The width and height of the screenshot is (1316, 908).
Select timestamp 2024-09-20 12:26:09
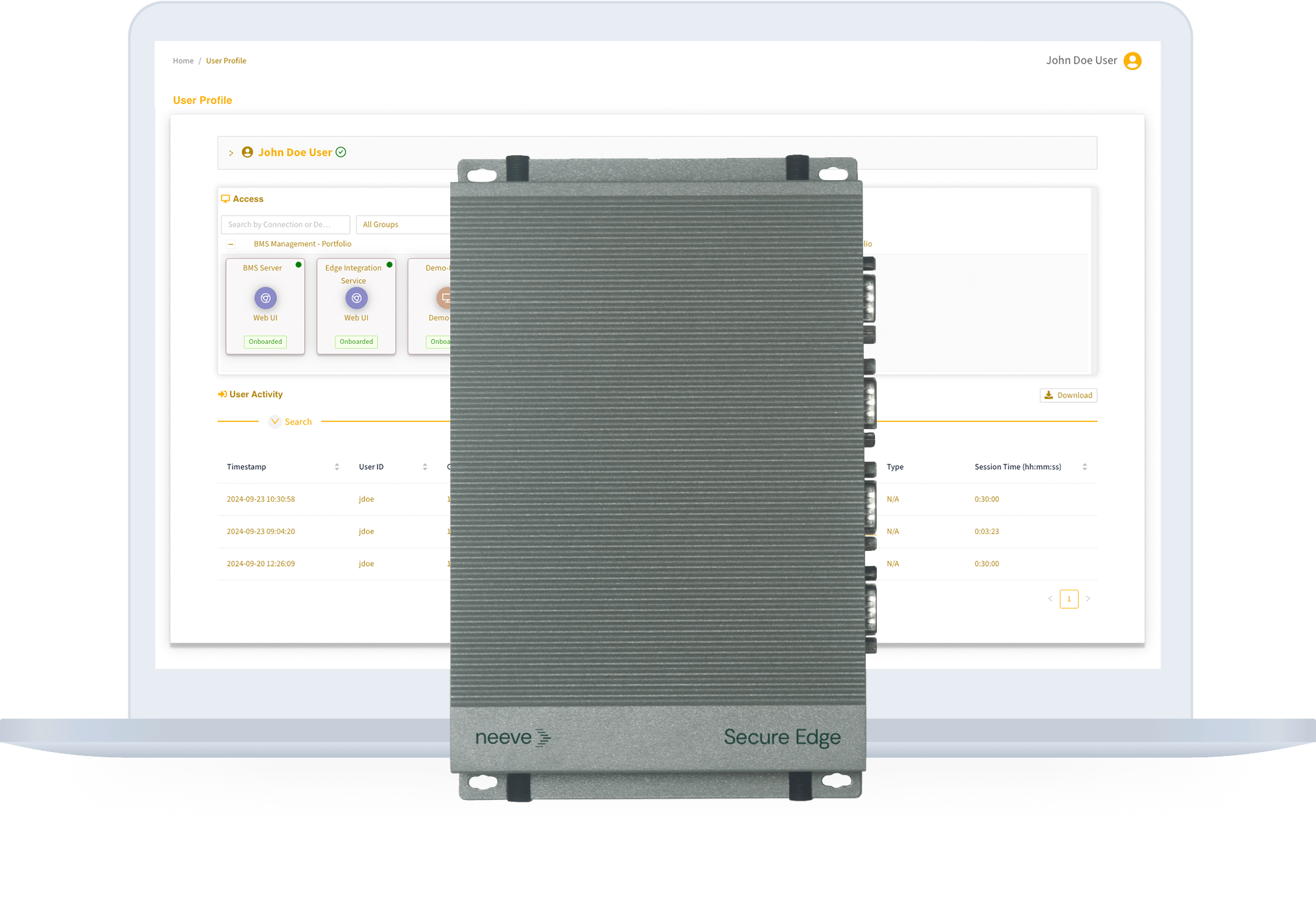pos(261,563)
